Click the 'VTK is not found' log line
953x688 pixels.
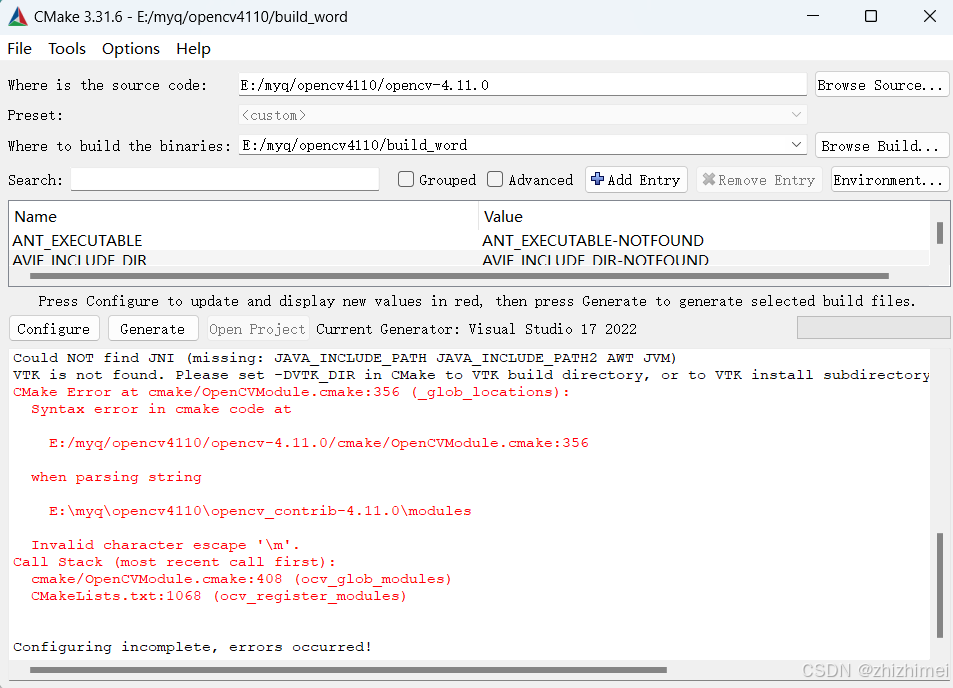(x=471, y=374)
